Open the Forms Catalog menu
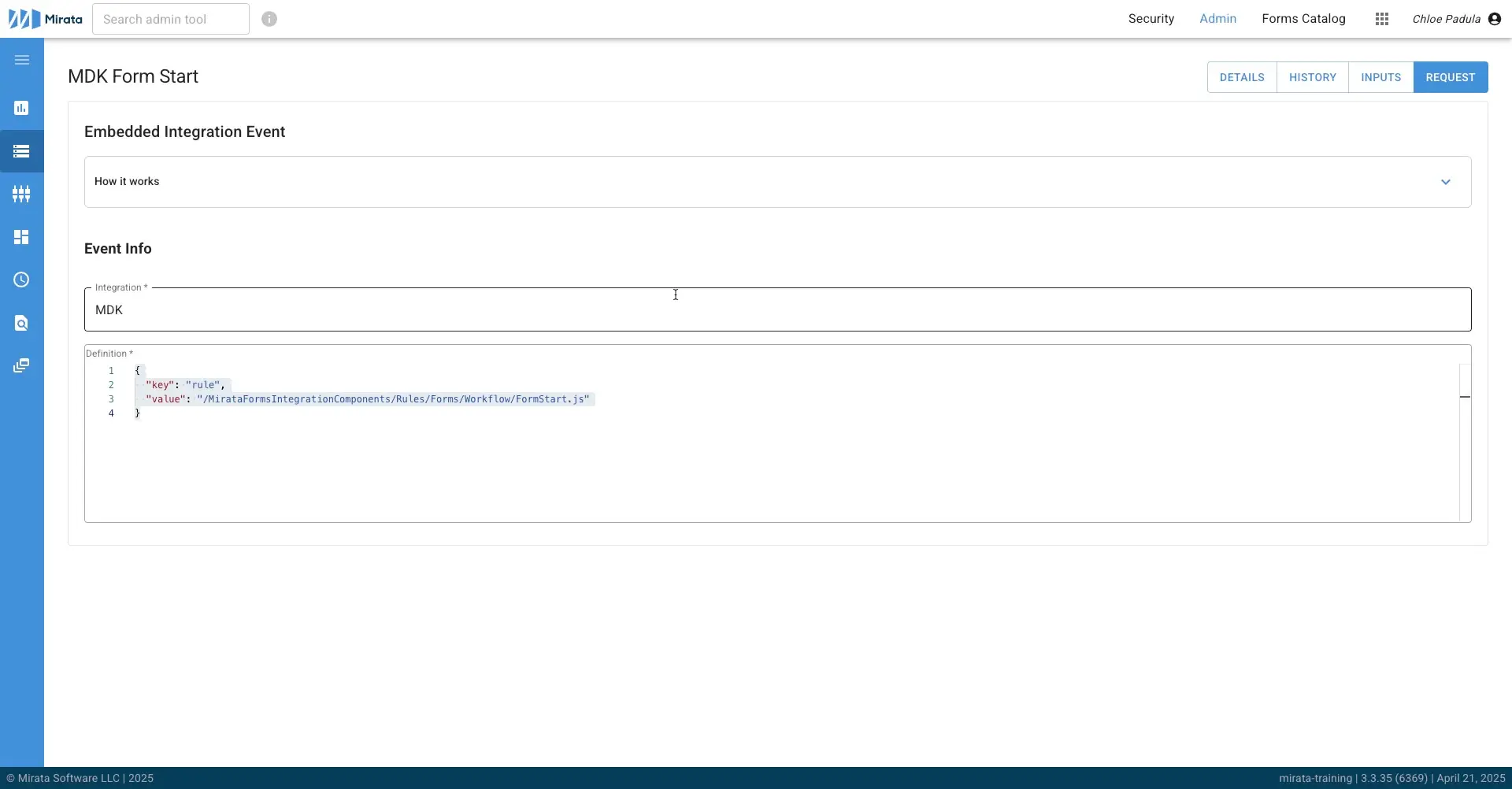The width and height of the screenshot is (1512, 789). [1304, 18]
